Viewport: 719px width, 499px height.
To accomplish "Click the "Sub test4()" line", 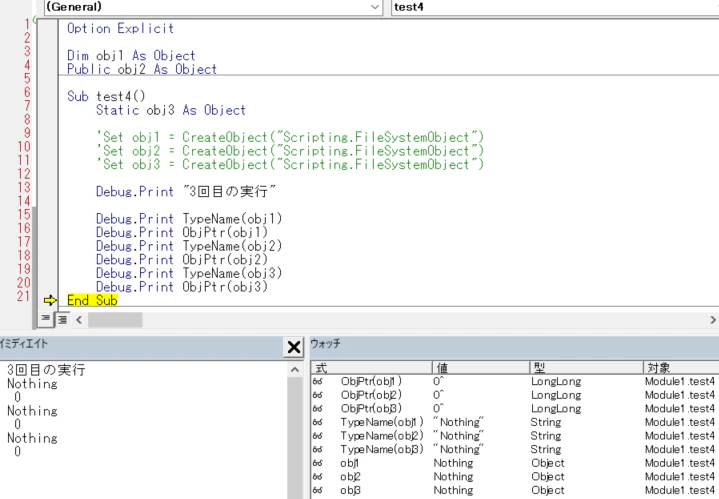I will click(106, 96).
